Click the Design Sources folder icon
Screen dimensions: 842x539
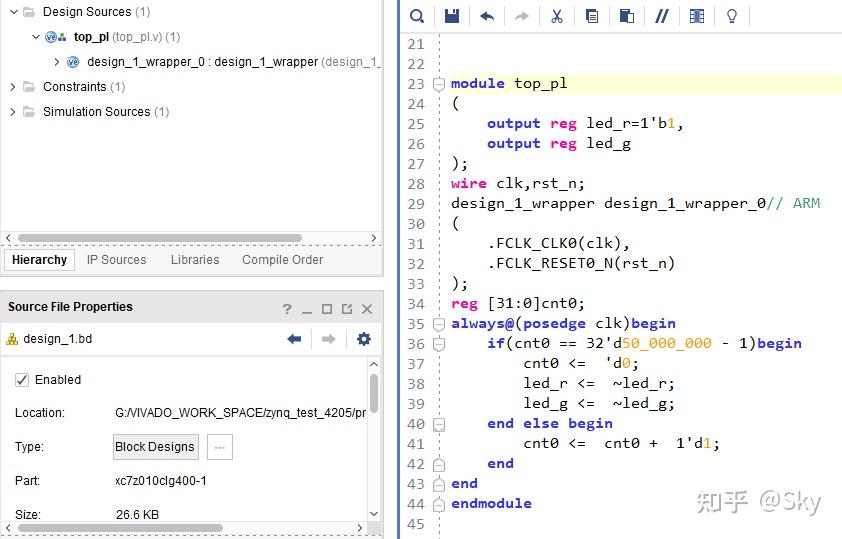tap(29, 12)
